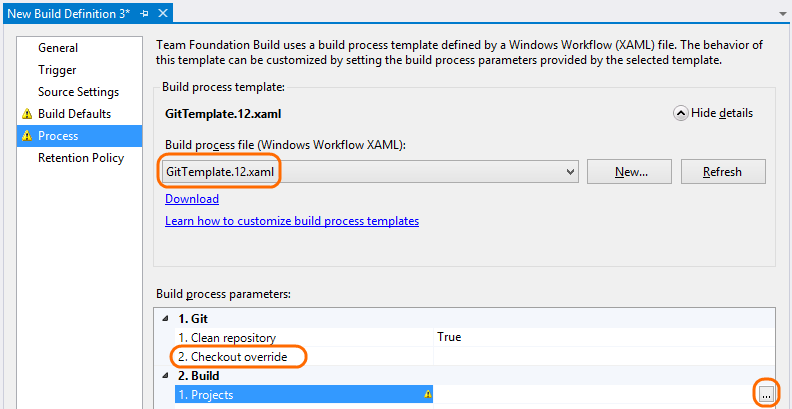Click the warning icon in Projects row
This screenshot has width=792, height=409.
pos(428,395)
